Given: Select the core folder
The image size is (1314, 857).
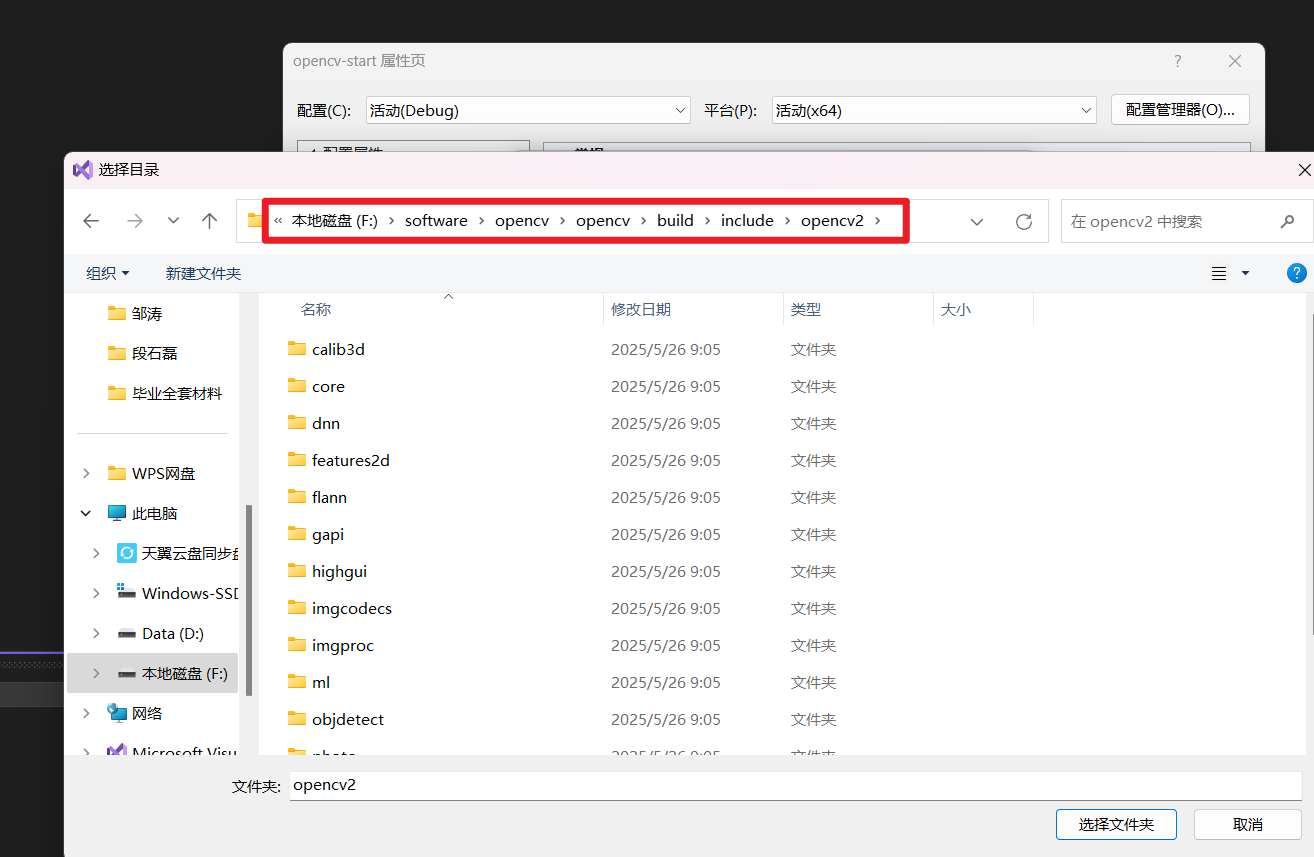Looking at the screenshot, I should tap(328, 386).
